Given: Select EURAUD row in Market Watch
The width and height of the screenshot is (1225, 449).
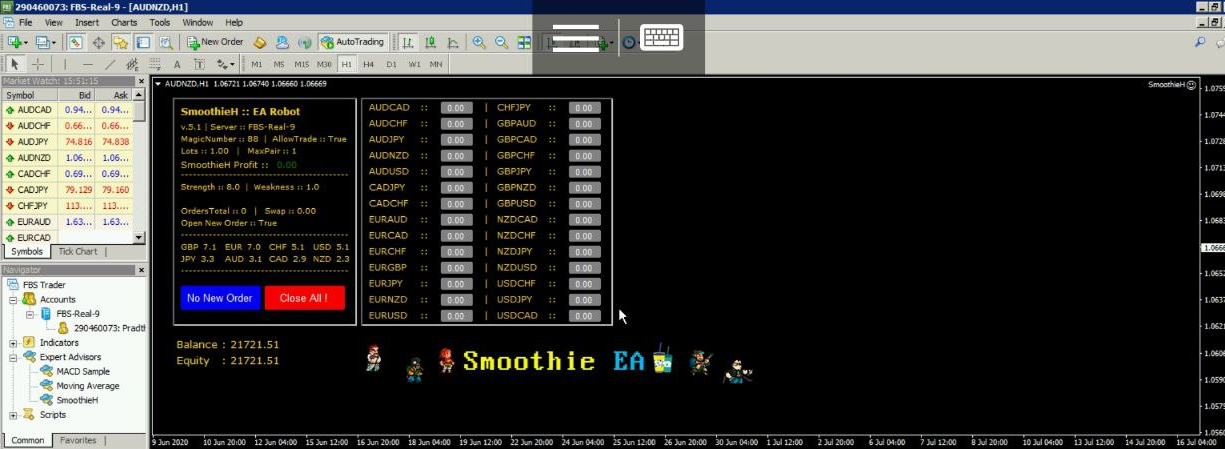Looking at the screenshot, I should click(x=67, y=222).
